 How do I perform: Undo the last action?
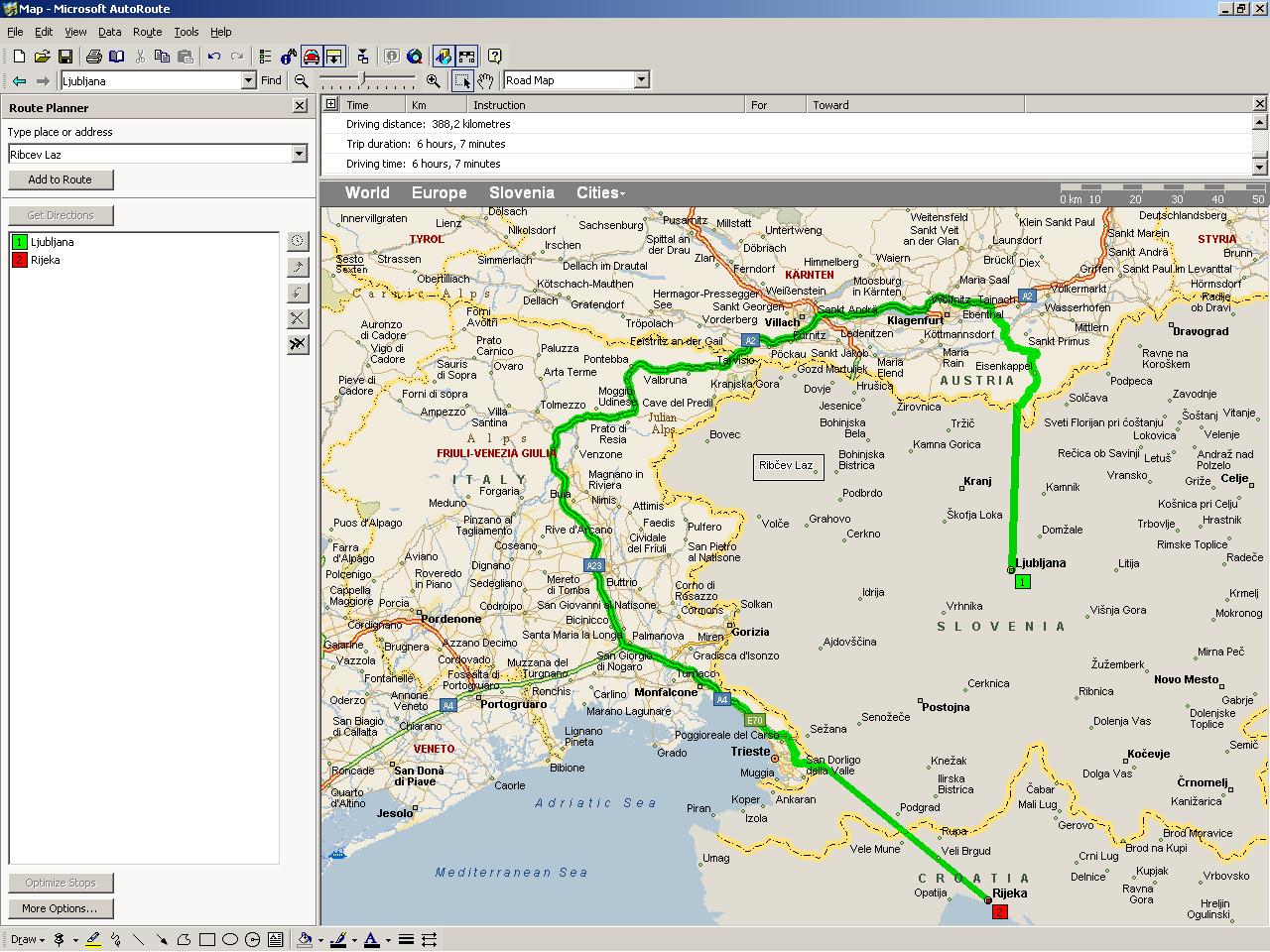coord(213,57)
